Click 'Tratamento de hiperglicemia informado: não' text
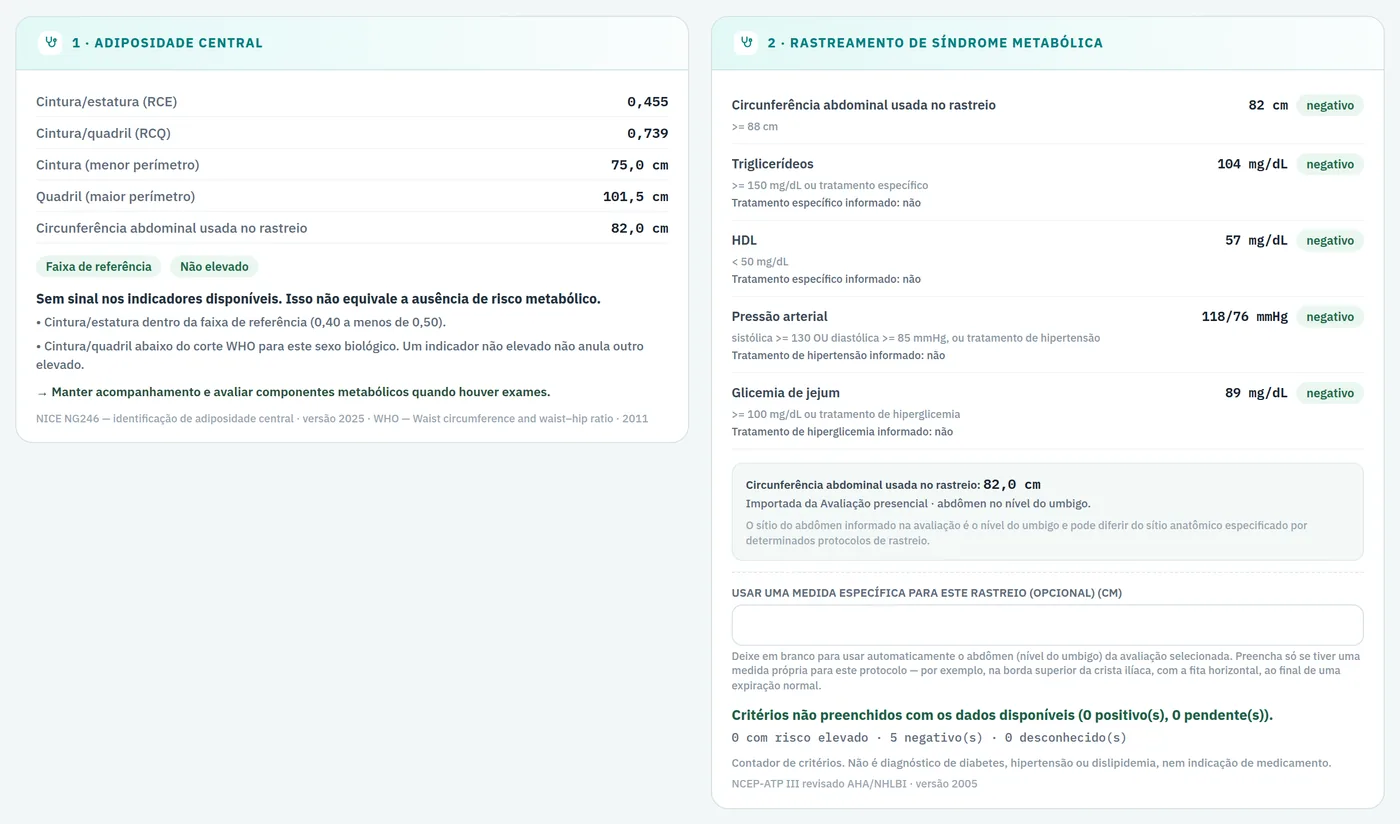Image resolution: width=1400 pixels, height=824 pixels. coord(842,432)
